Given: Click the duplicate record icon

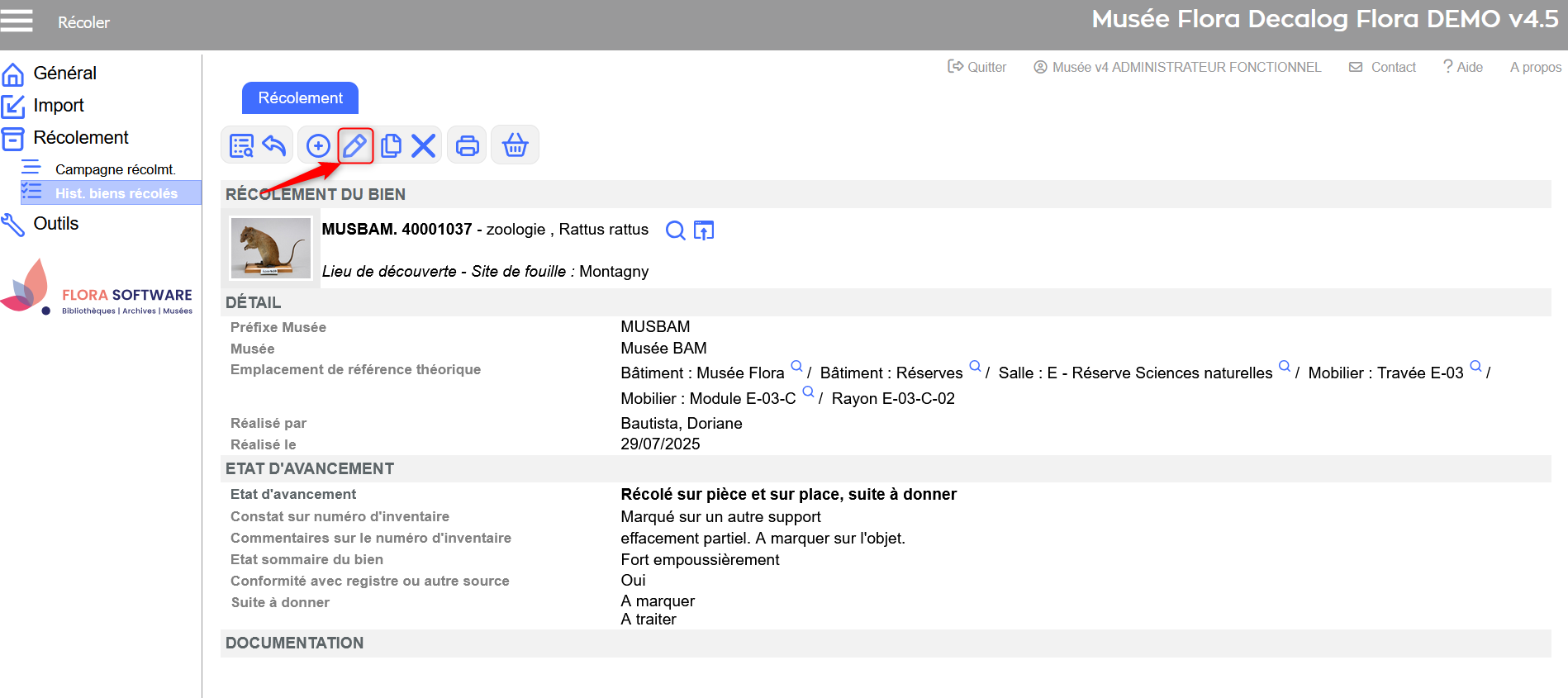Looking at the screenshot, I should 391,146.
